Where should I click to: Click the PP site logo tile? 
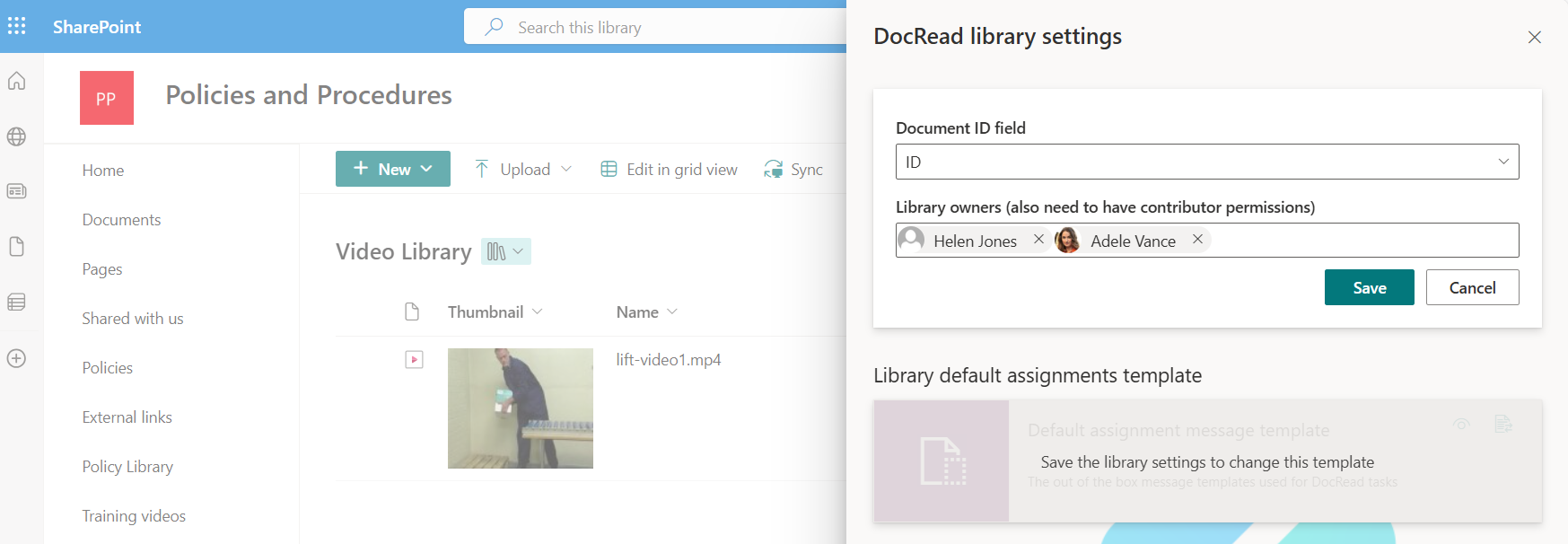click(x=107, y=98)
